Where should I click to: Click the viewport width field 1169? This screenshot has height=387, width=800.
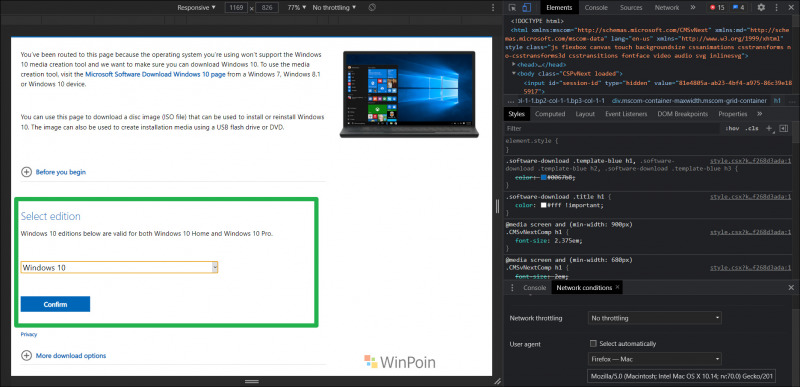point(236,8)
